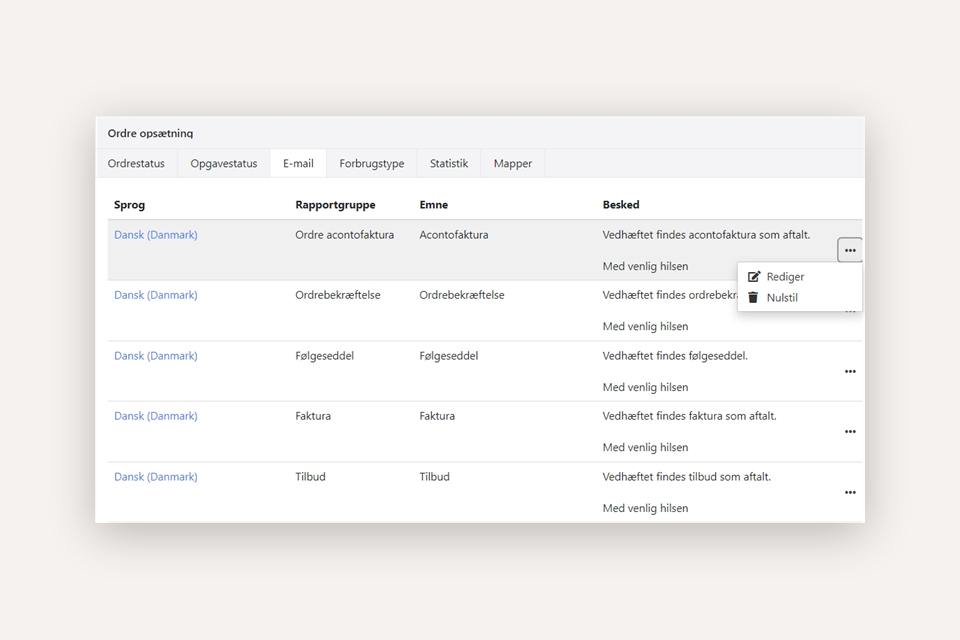Show the three-dot actions for the Tilbud row
Screen dimensions: 960x640
849,493
